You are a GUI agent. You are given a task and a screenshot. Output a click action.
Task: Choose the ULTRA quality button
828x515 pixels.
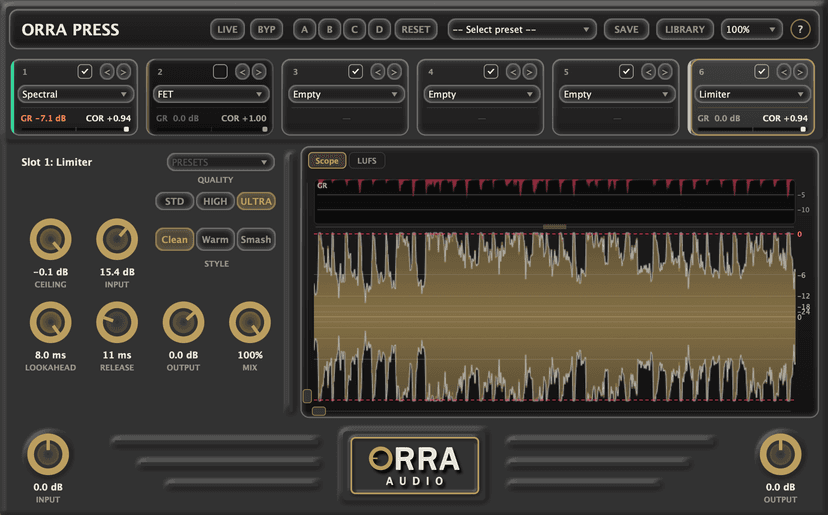tap(256, 201)
